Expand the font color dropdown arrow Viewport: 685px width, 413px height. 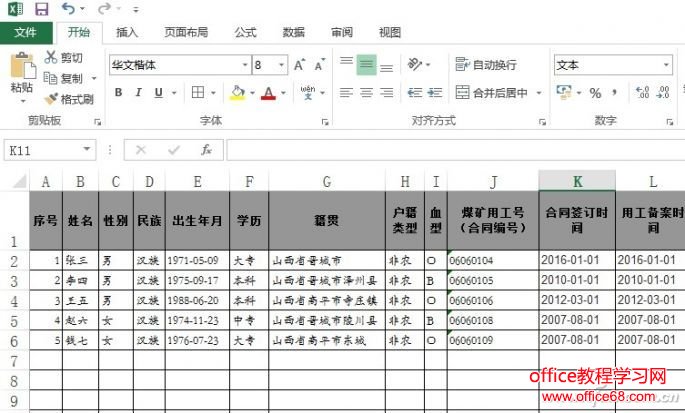pos(283,93)
